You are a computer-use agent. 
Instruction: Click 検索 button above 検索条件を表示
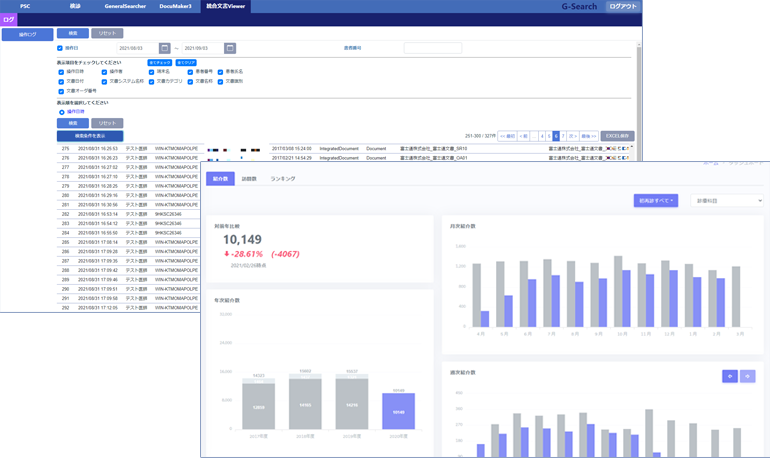pos(73,123)
